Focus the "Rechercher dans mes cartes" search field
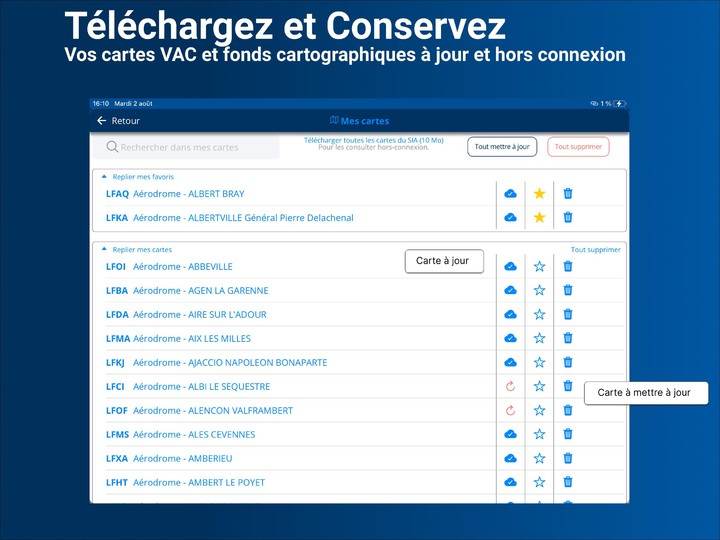 pyautogui.click(x=190, y=147)
